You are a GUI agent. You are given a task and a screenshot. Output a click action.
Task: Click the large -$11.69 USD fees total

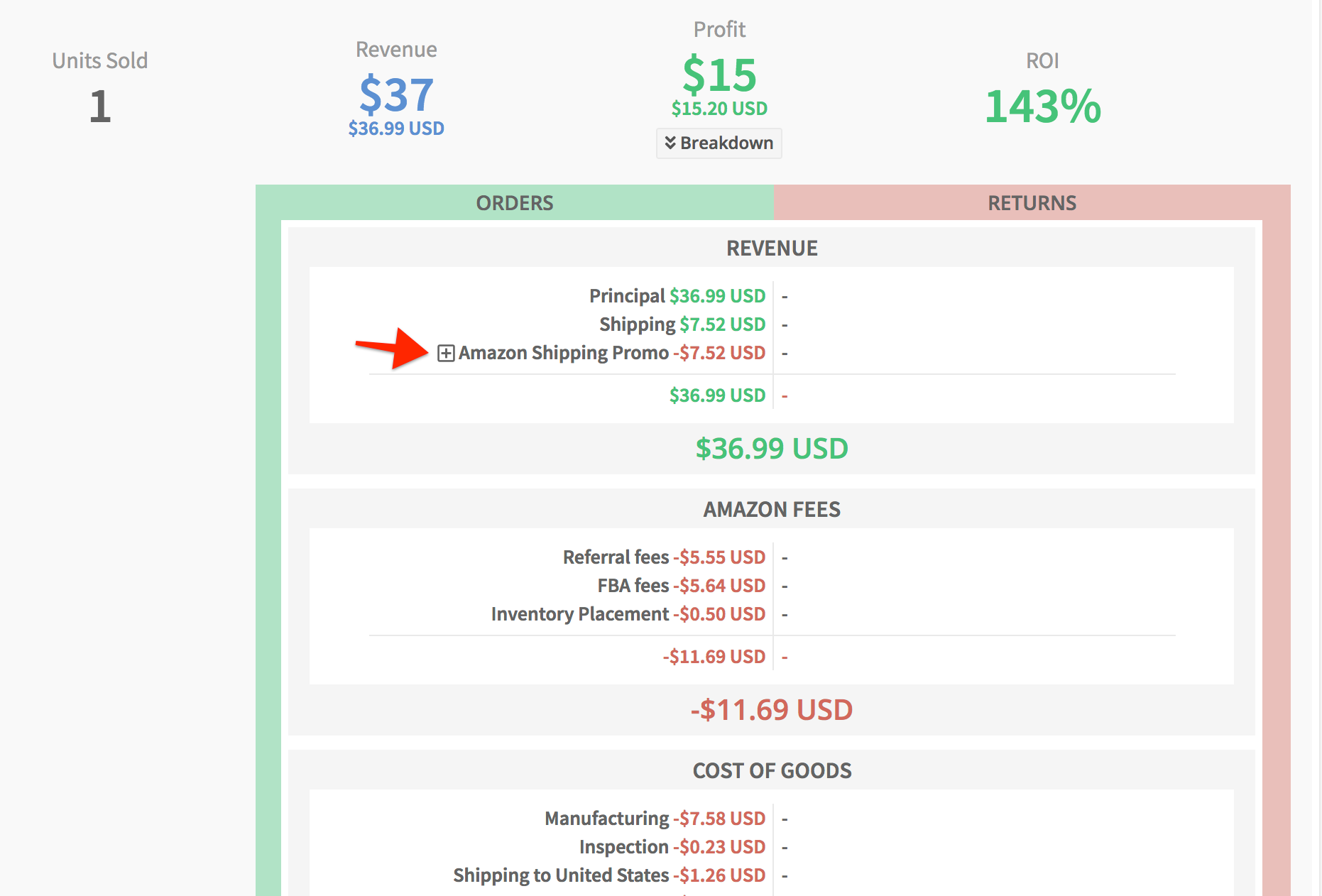coord(772,710)
